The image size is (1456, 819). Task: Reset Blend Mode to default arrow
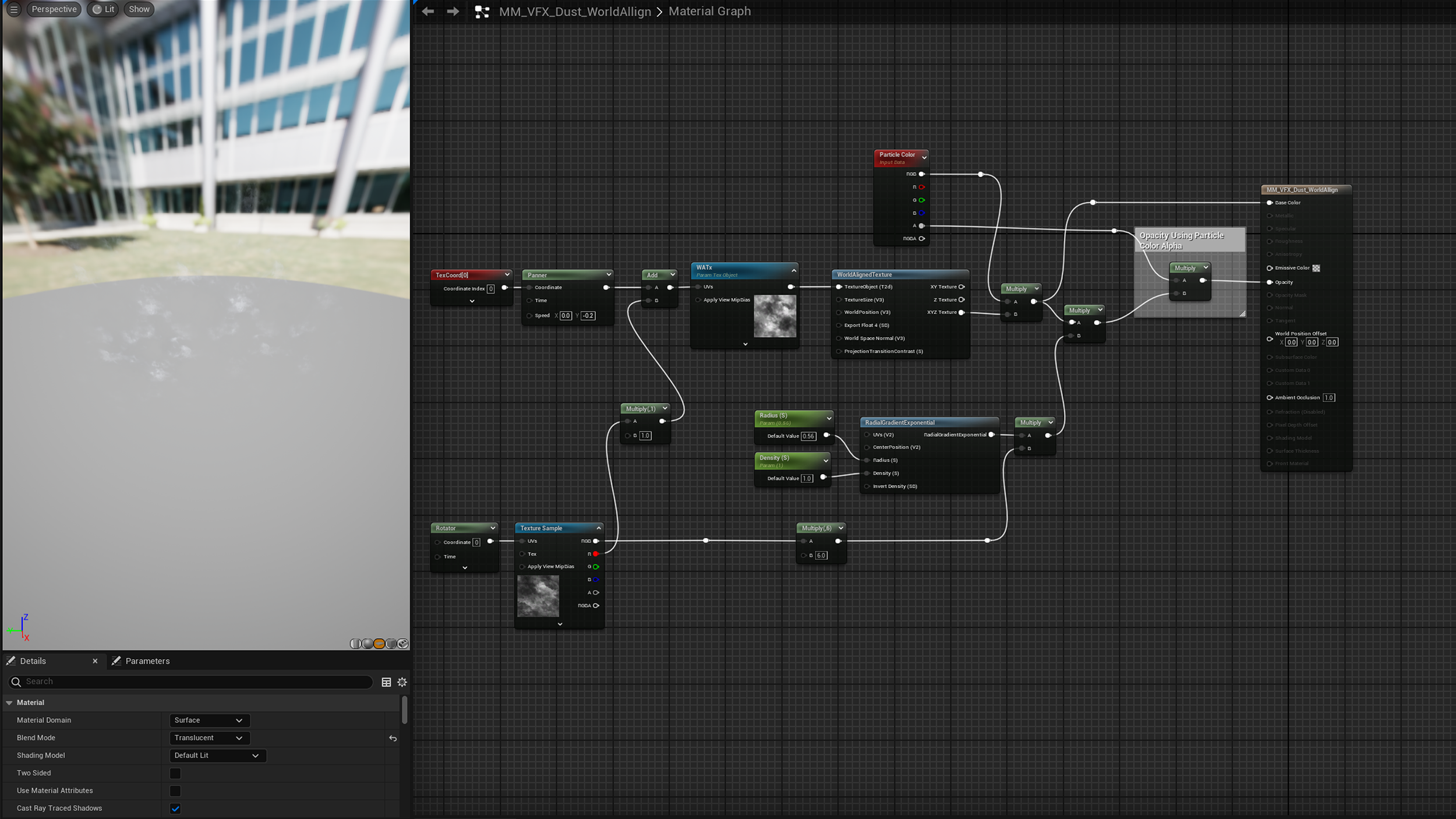click(x=393, y=738)
